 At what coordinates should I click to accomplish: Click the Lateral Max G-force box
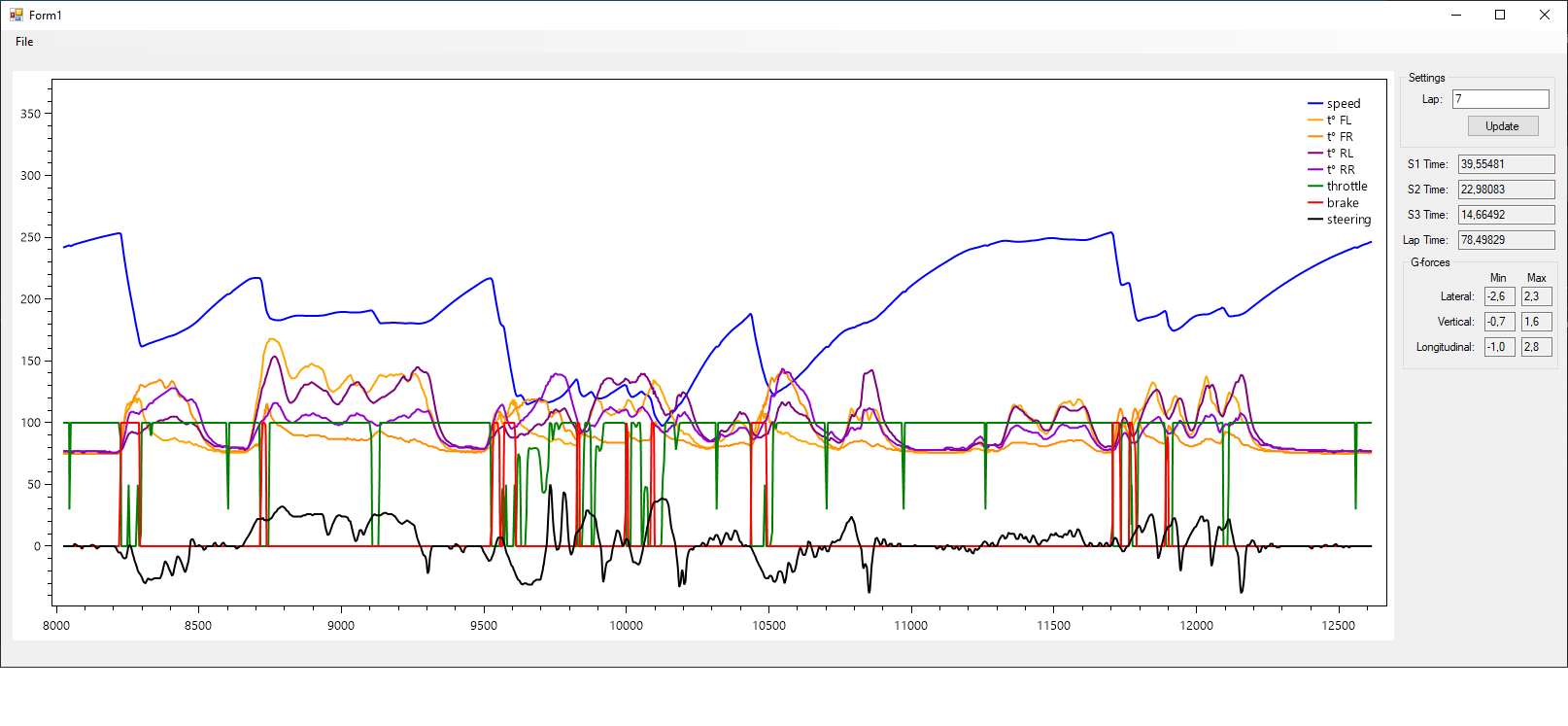(1536, 296)
